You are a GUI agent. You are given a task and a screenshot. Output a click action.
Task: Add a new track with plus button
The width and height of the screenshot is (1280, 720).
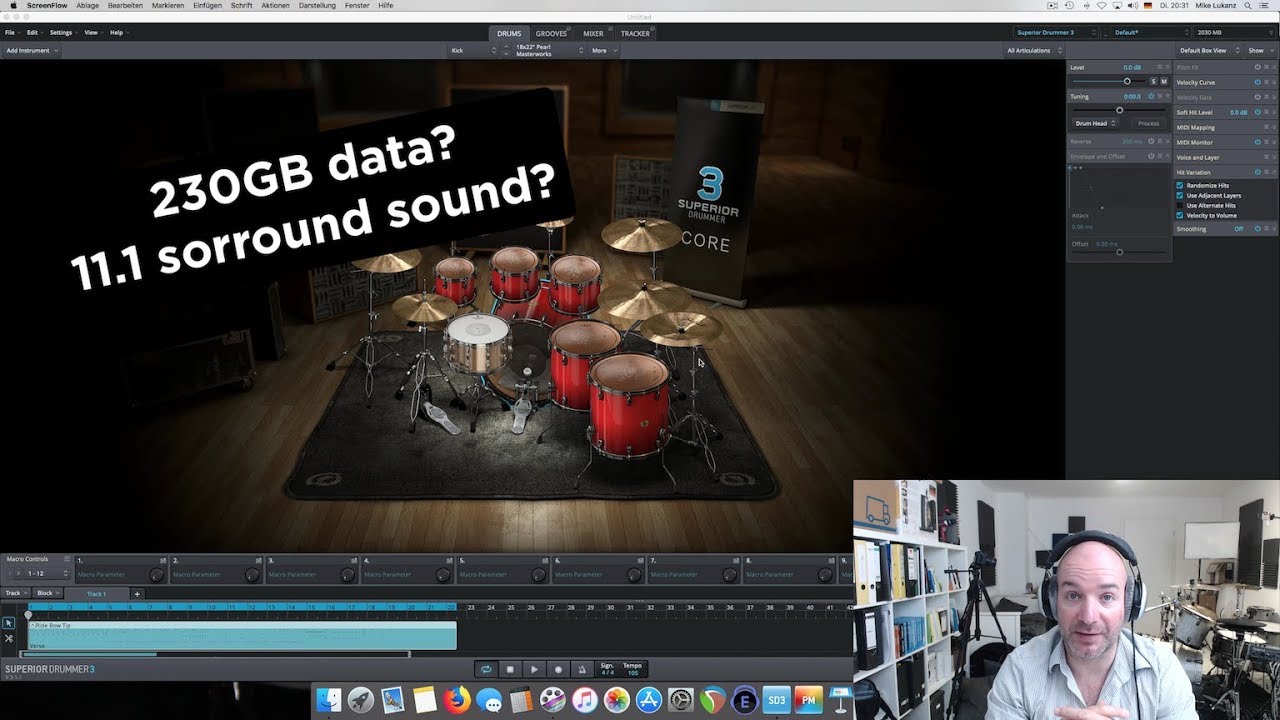(x=137, y=594)
